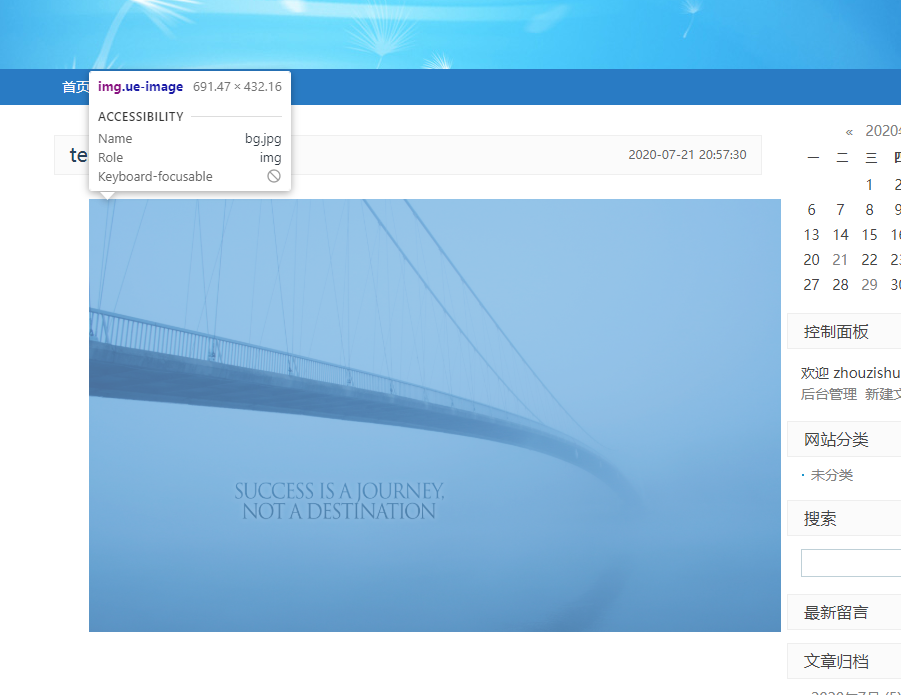Click the 控制面板 panel heading
The height and width of the screenshot is (695, 901).
pyautogui.click(x=835, y=332)
